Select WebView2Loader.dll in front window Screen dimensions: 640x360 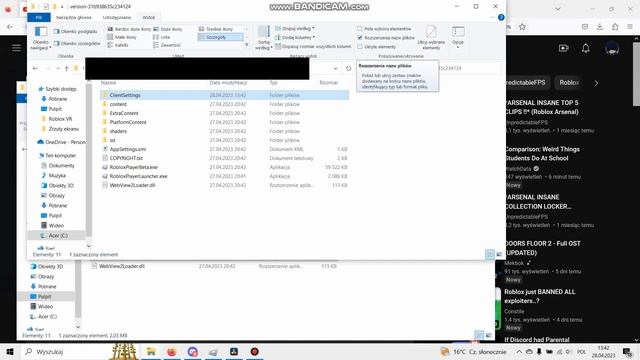pyautogui.click(x=132, y=185)
